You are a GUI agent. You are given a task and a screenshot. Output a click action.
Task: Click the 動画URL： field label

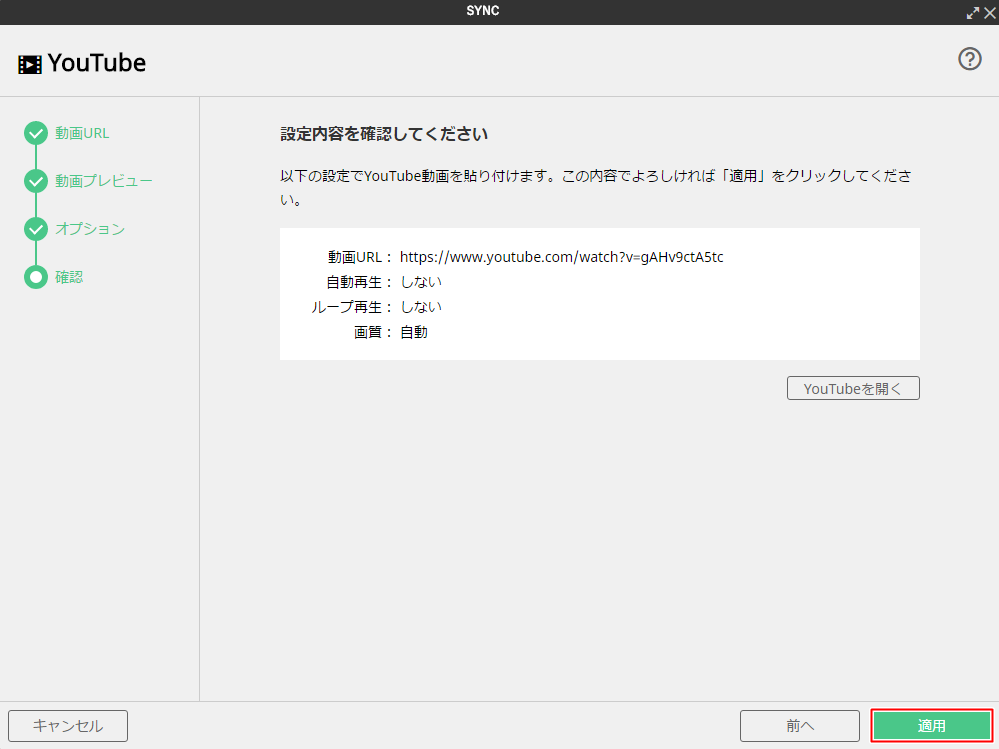[x=360, y=257]
